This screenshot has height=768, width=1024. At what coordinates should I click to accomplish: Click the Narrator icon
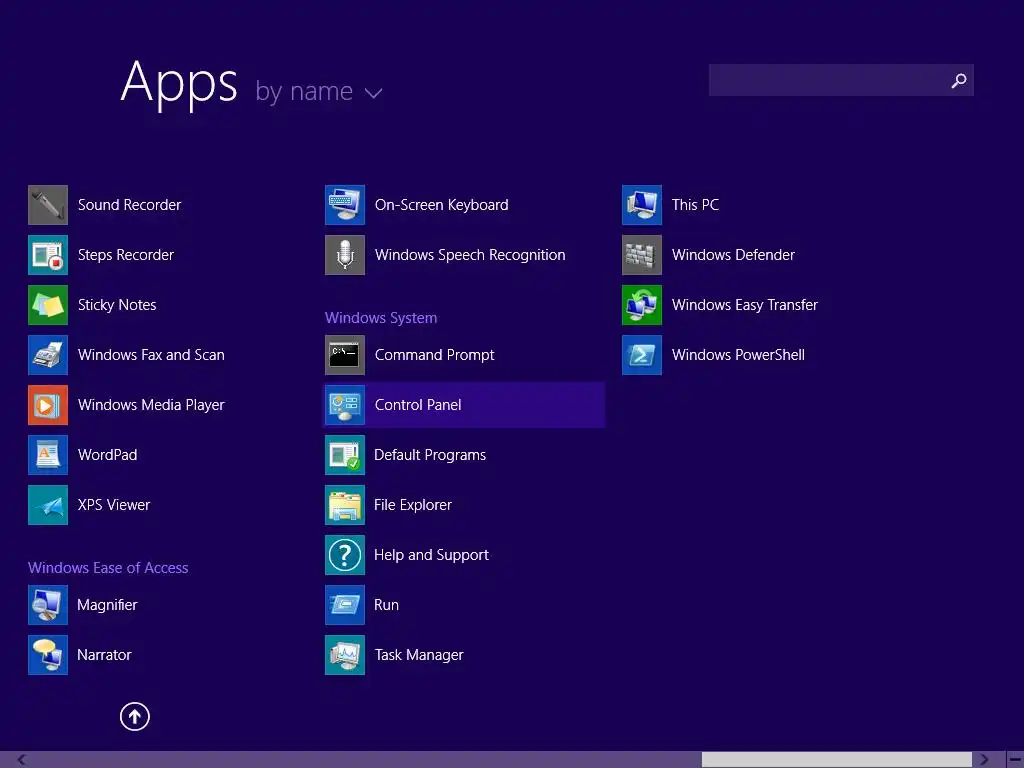[48, 655]
